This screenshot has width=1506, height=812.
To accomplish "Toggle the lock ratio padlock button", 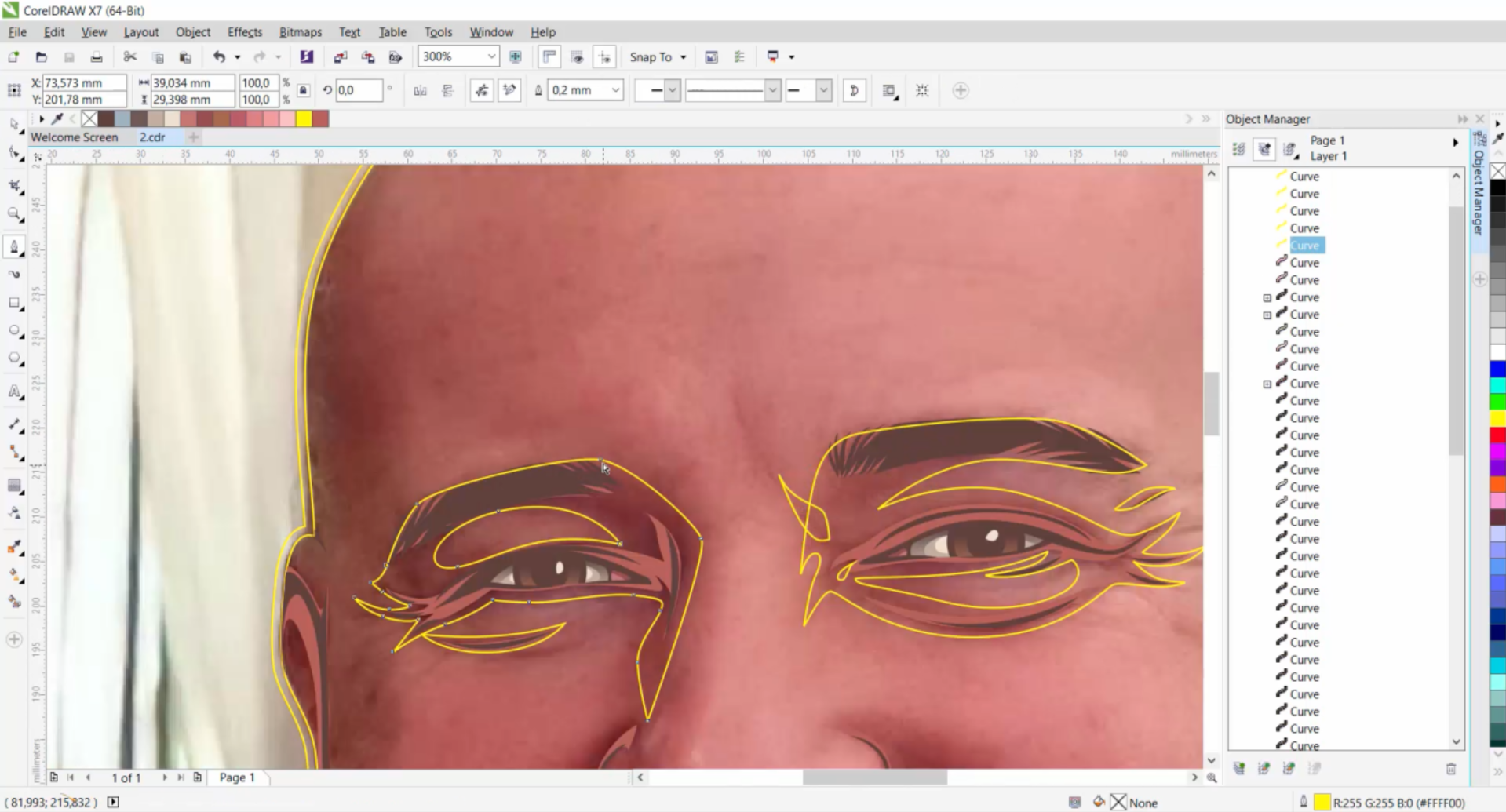I will coord(304,90).
